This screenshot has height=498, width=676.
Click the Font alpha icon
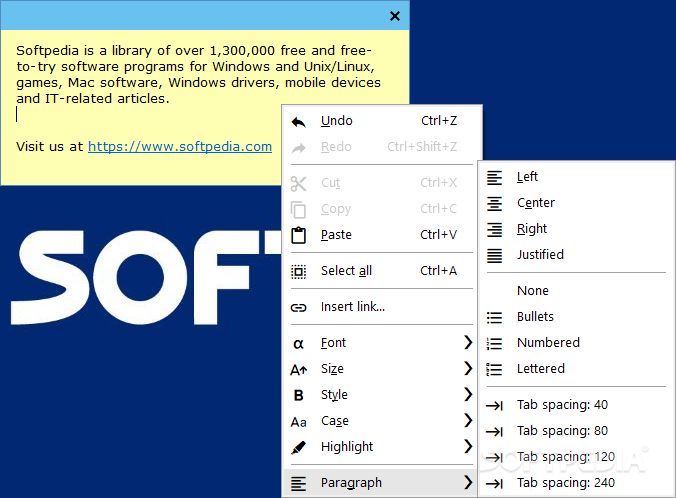pos(298,344)
